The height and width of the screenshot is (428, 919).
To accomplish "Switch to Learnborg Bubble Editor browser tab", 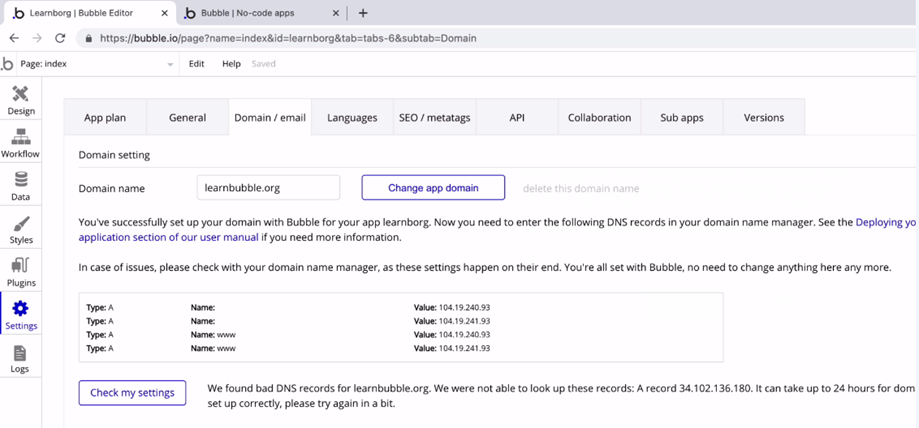I will (88, 12).
